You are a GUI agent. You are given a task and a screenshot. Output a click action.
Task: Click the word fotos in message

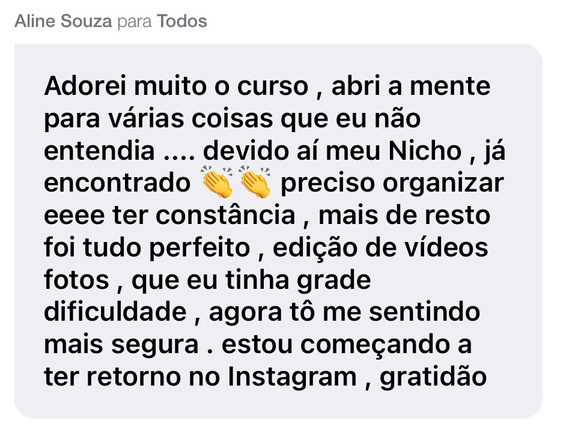click(77, 280)
